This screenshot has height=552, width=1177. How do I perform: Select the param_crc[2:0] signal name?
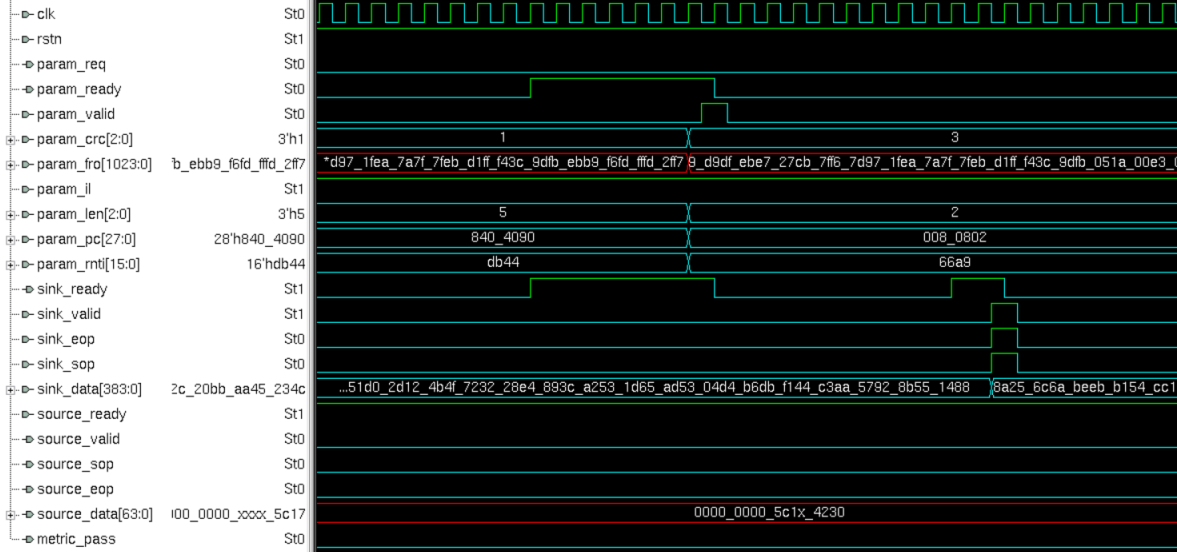pyautogui.click(x=85, y=140)
